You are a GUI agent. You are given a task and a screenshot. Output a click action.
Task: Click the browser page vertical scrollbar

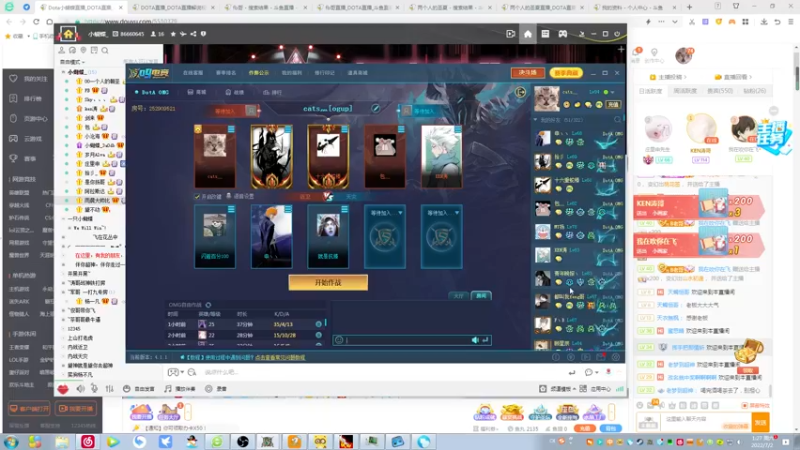pyautogui.click(x=797, y=77)
